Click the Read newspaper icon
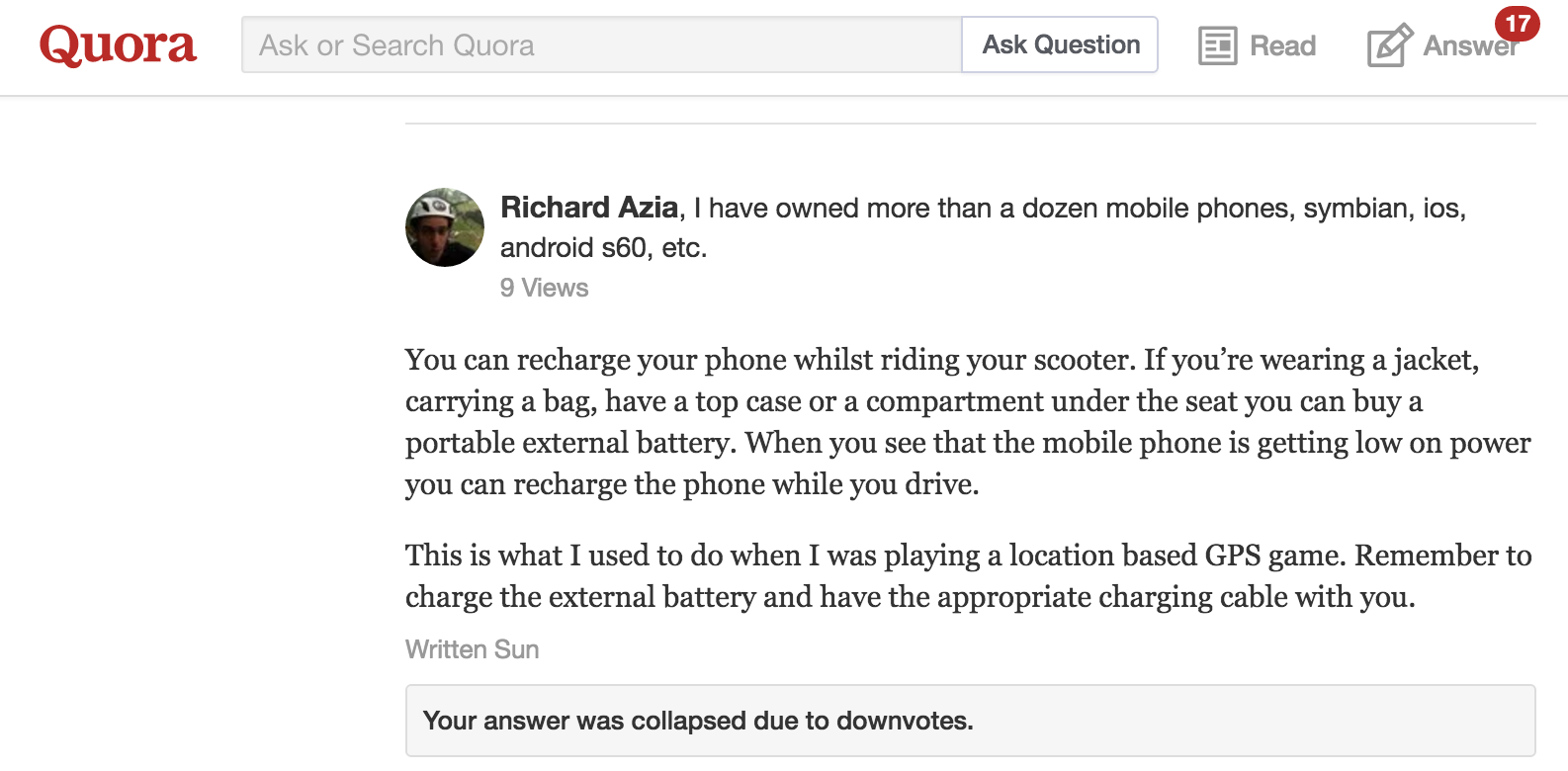 (x=1217, y=45)
